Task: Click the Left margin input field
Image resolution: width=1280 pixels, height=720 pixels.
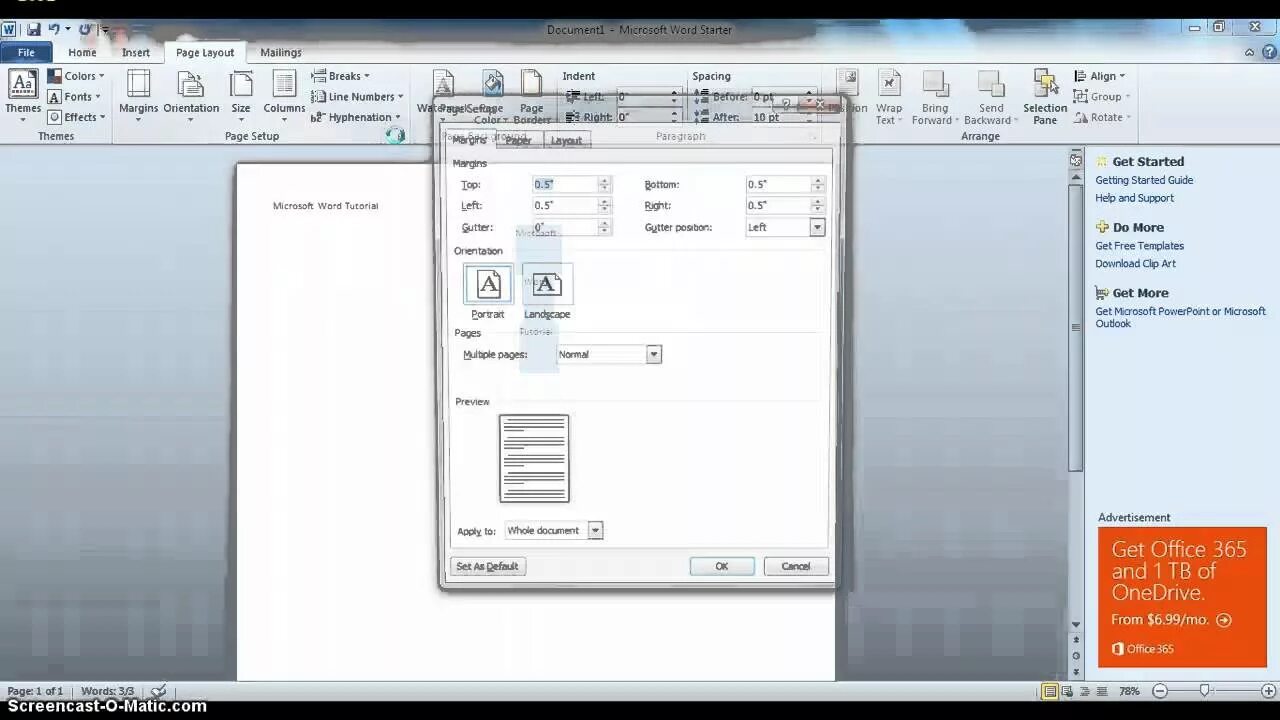Action: [565, 205]
